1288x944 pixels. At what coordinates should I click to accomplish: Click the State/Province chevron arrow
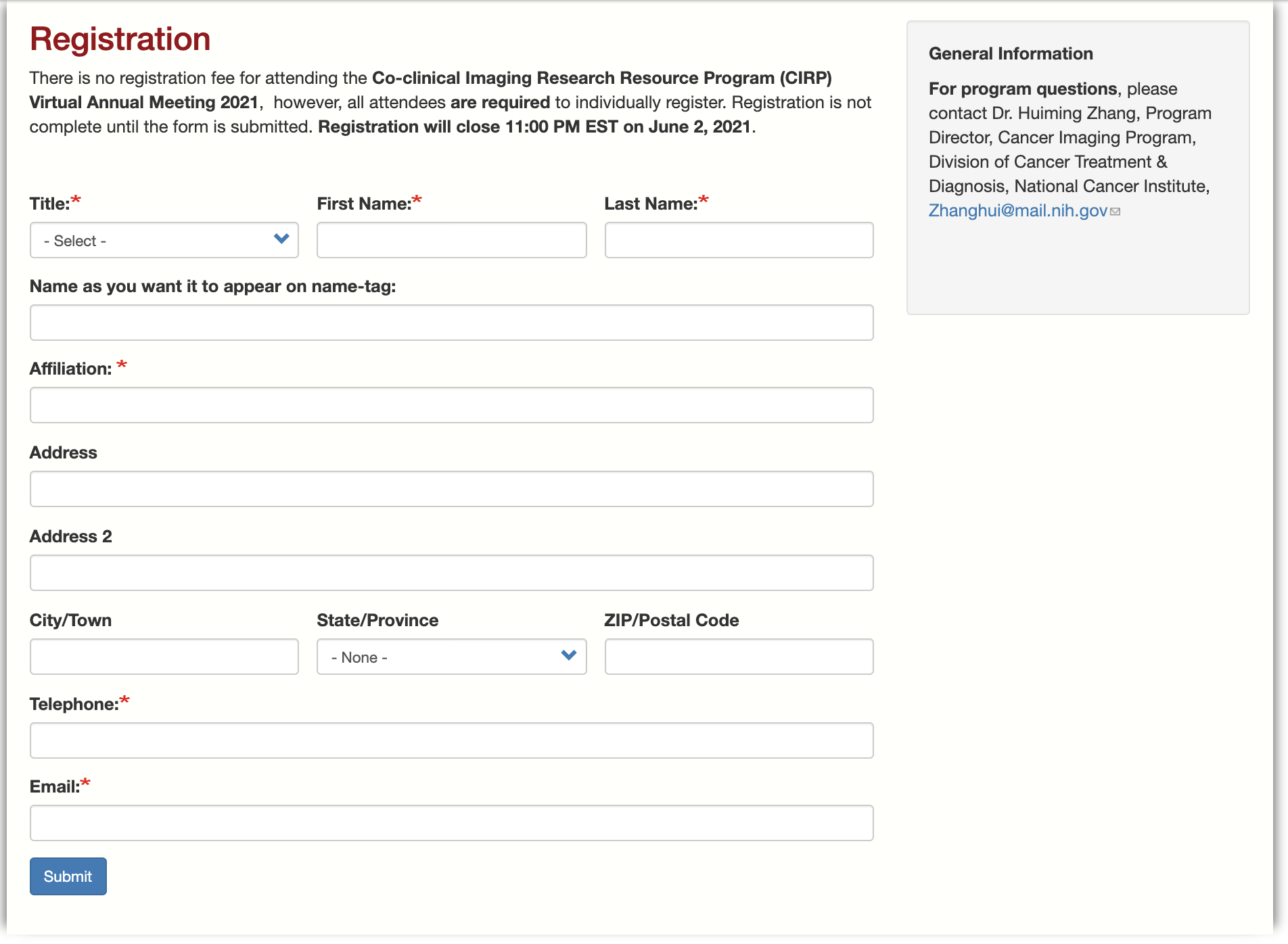[569, 655]
